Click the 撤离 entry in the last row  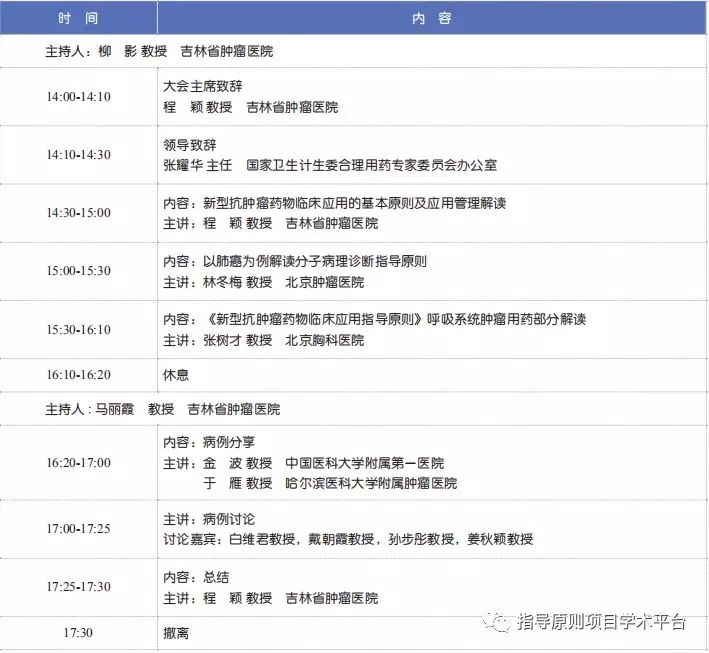176,633
